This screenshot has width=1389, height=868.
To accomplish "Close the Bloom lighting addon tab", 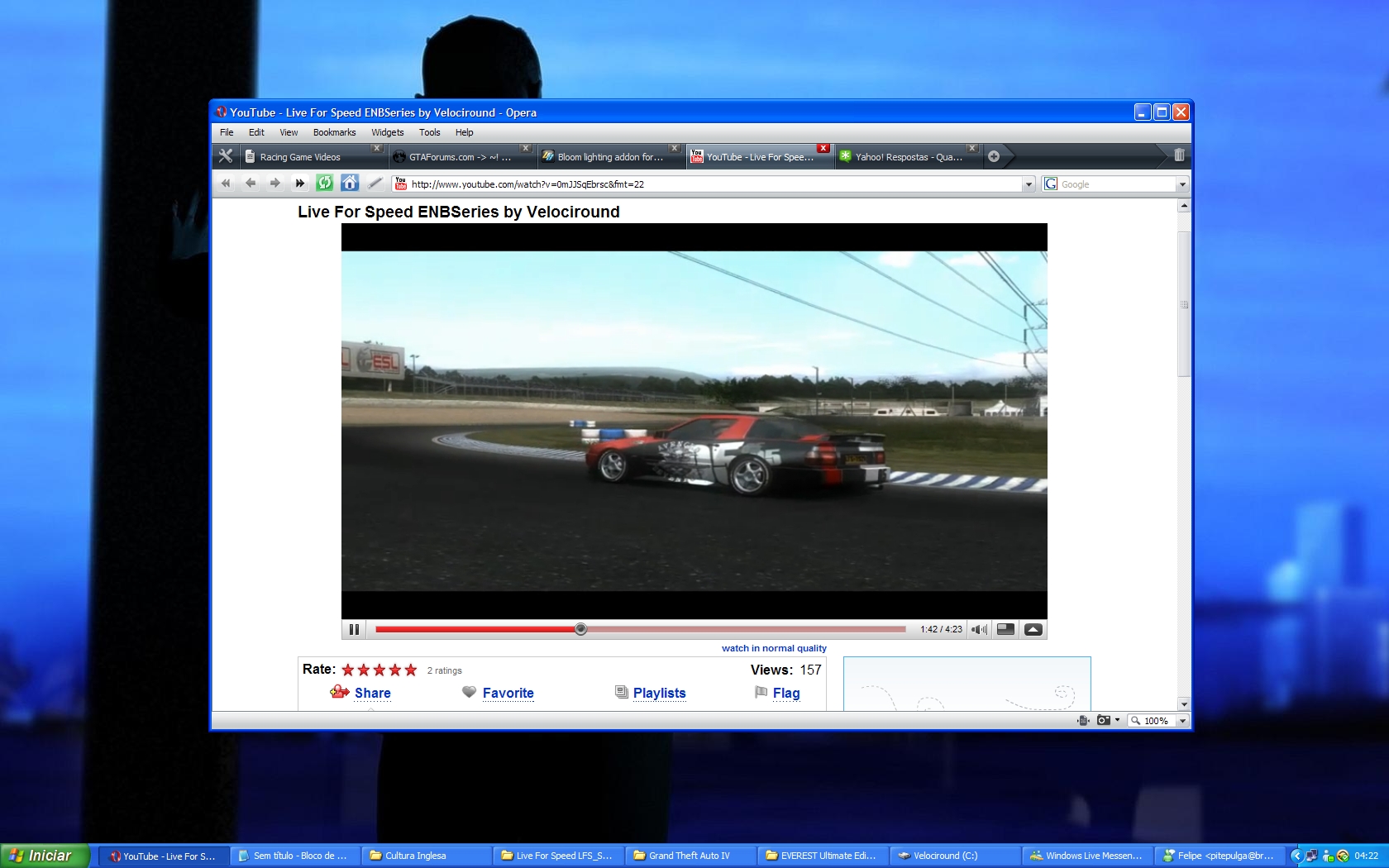I will [674, 149].
